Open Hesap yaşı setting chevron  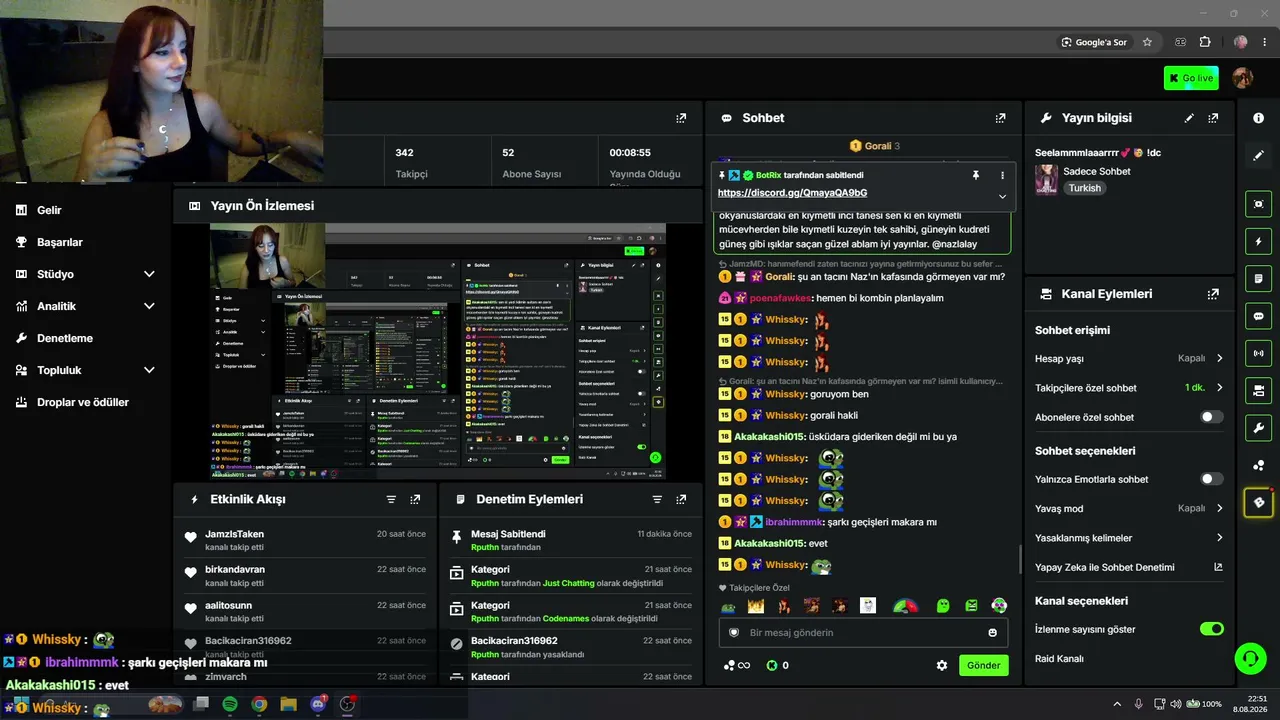[x=1219, y=358]
